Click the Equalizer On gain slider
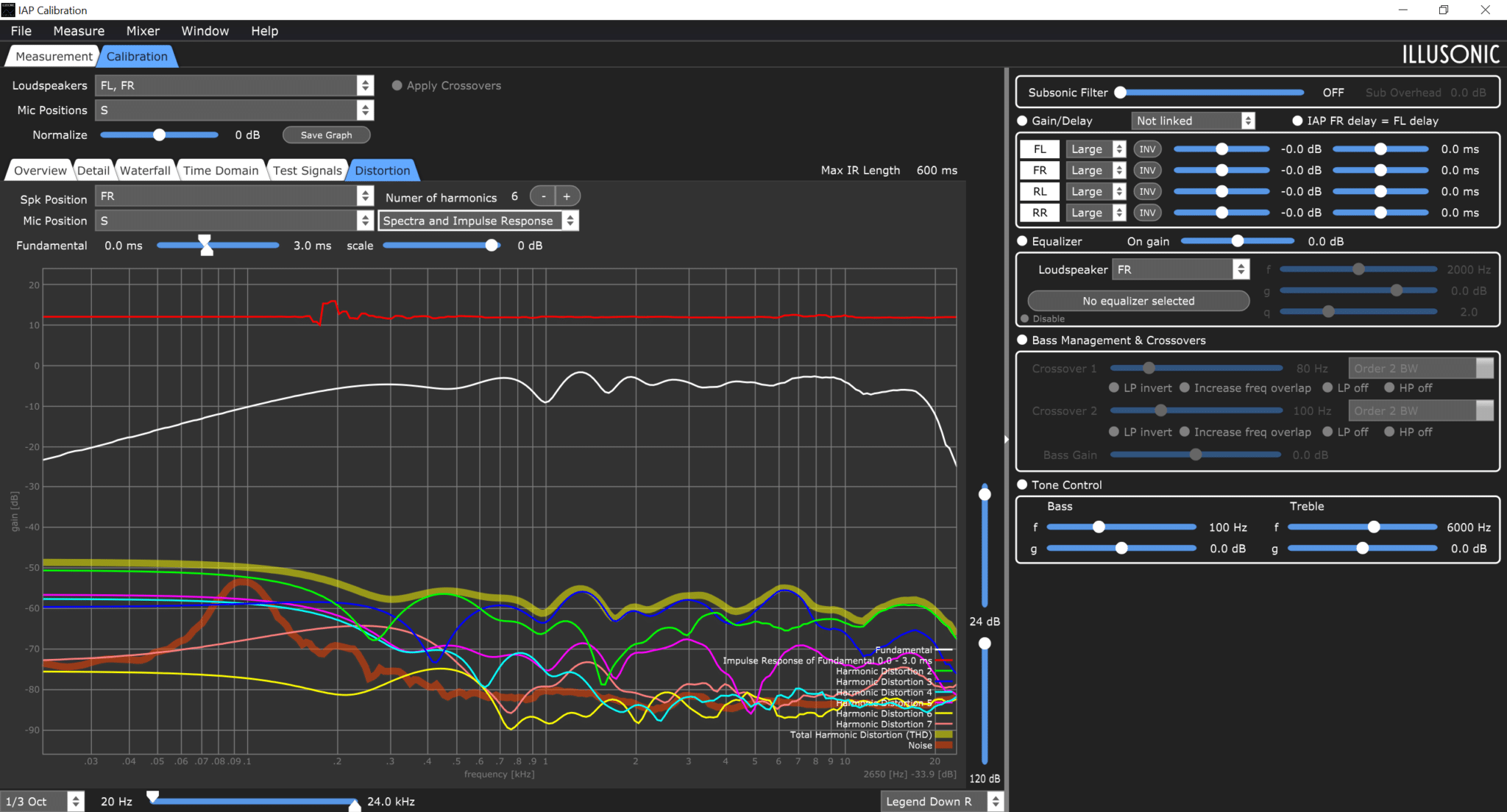Screen dimensions: 1507x812 coord(1238,241)
